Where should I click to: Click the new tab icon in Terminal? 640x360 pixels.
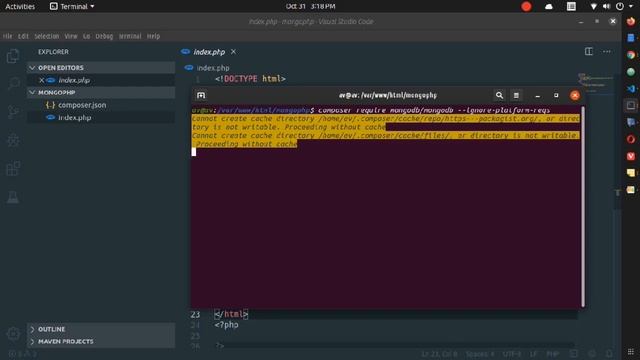coord(201,95)
